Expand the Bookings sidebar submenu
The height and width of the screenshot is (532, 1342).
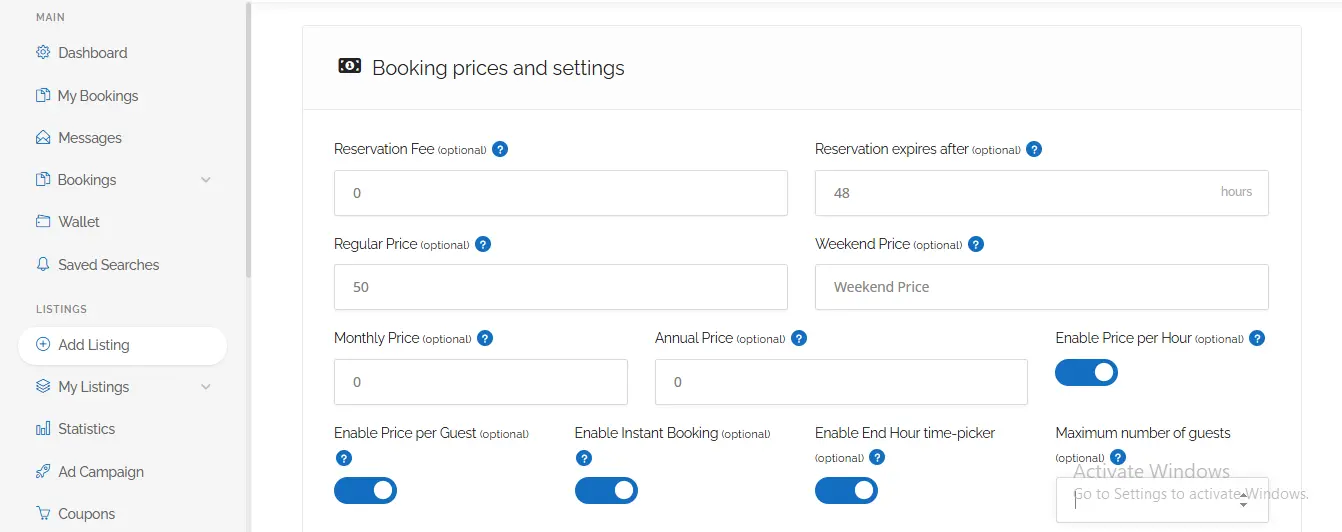pos(206,180)
